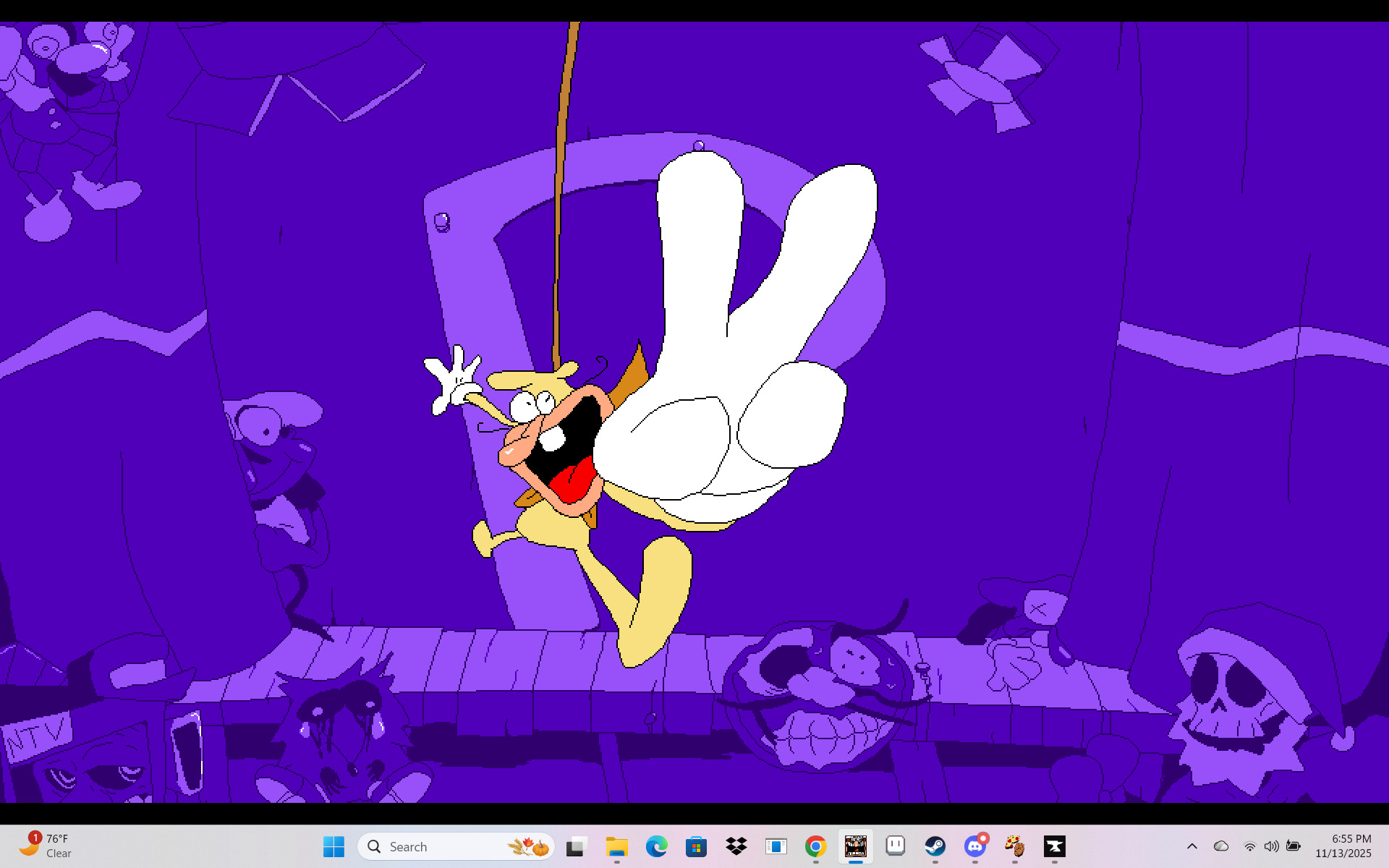
Task: Click the active Pizza Tower game icon
Action: pyautogui.click(x=855, y=846)
